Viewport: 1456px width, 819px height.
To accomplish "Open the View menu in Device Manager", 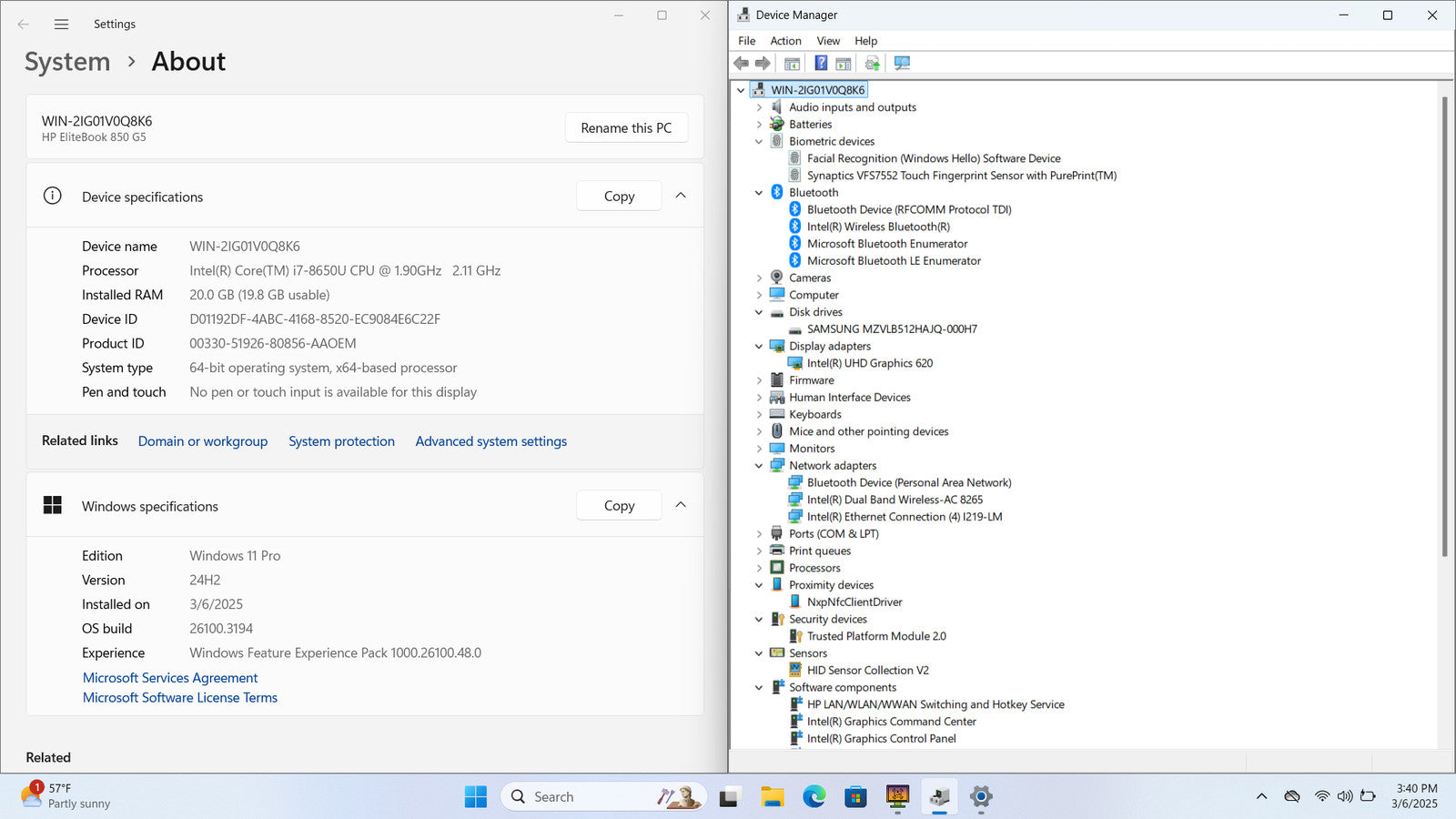I will [x=827, y=41].
